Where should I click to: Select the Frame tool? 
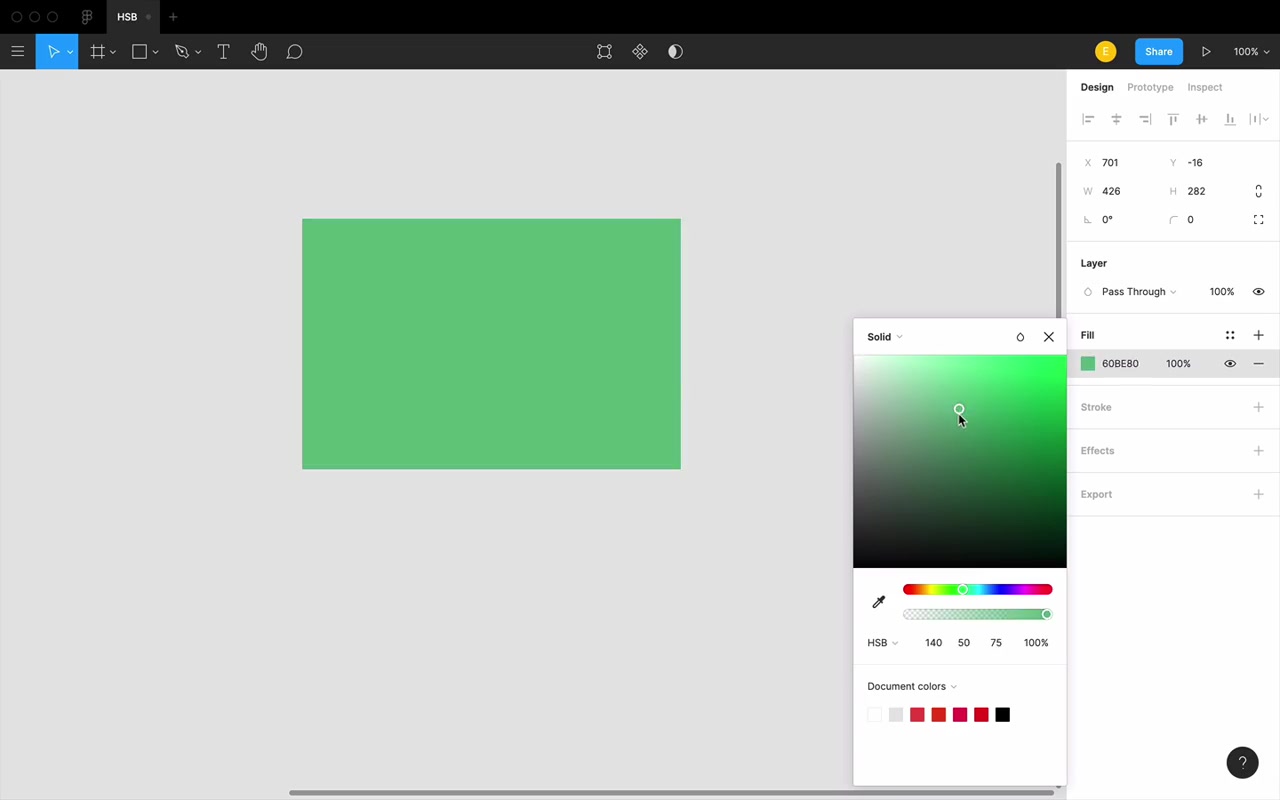coord(98,52)
